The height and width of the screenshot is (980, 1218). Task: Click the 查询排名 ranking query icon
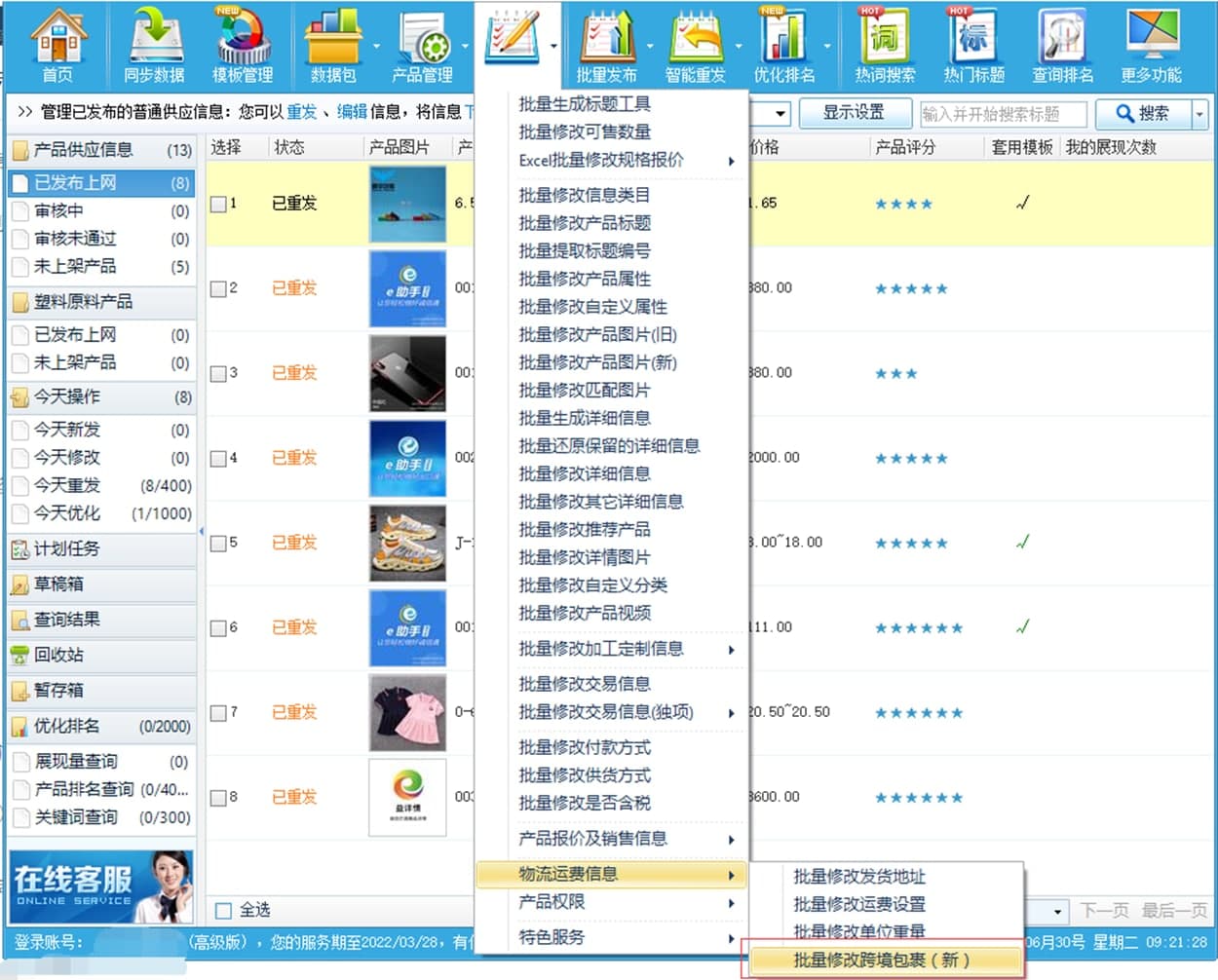pos(1062,45)
